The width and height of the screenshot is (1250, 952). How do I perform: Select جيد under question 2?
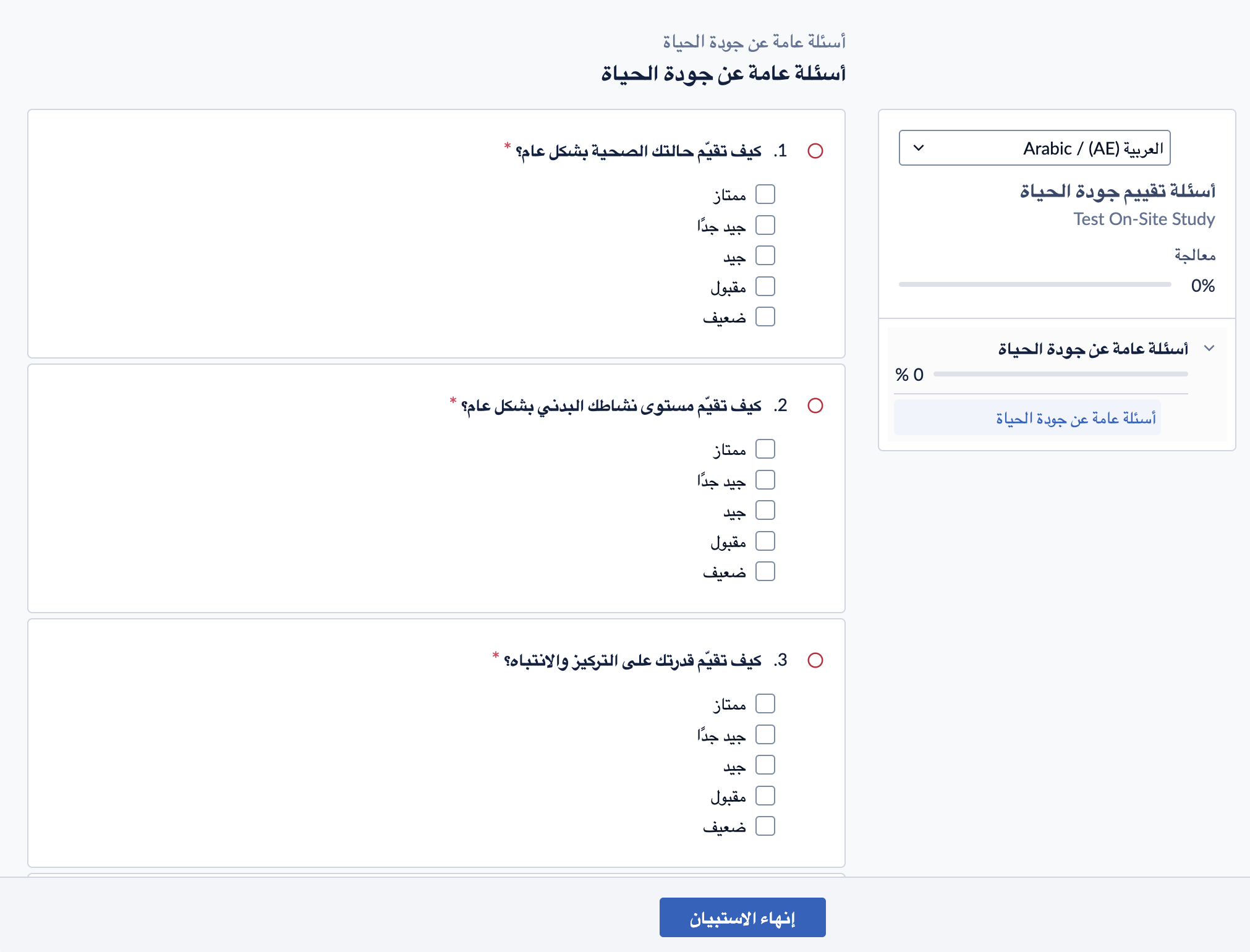765,511
